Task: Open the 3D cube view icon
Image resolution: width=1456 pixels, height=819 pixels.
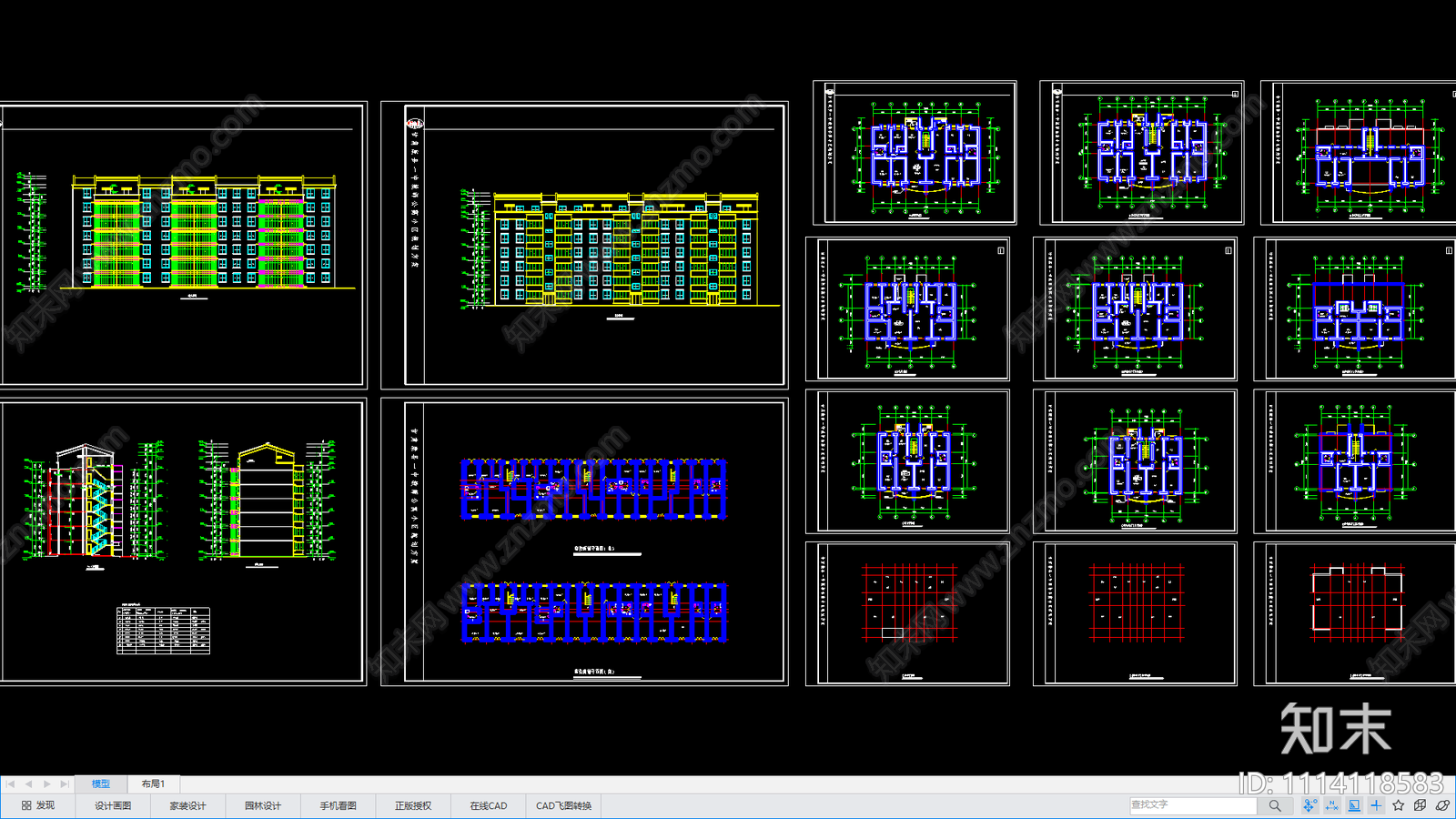Action: click(x=1421, y=805)
